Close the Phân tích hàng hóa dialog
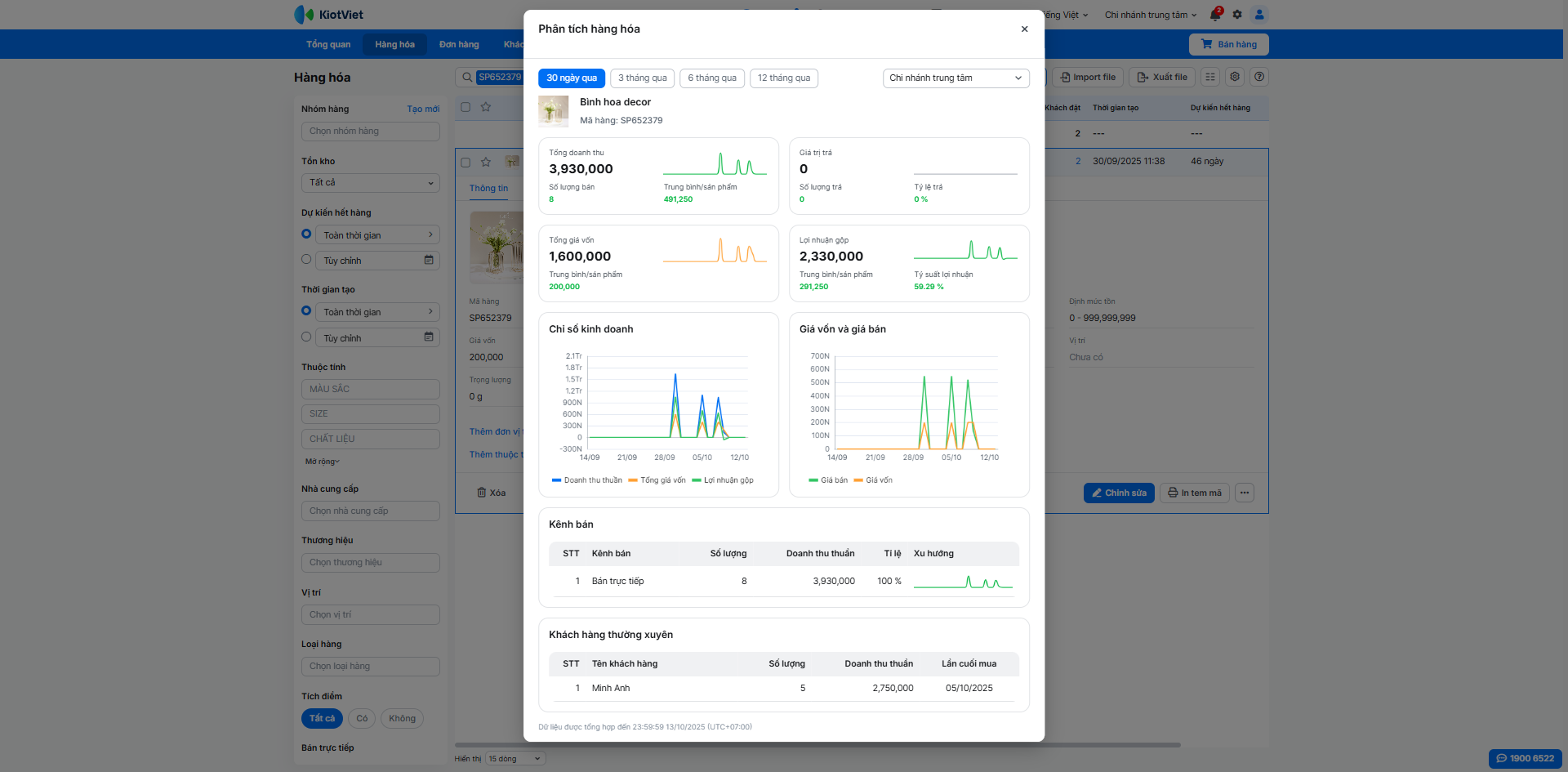The height and width of the screenshot is (772, 1568). point(1024,29)
